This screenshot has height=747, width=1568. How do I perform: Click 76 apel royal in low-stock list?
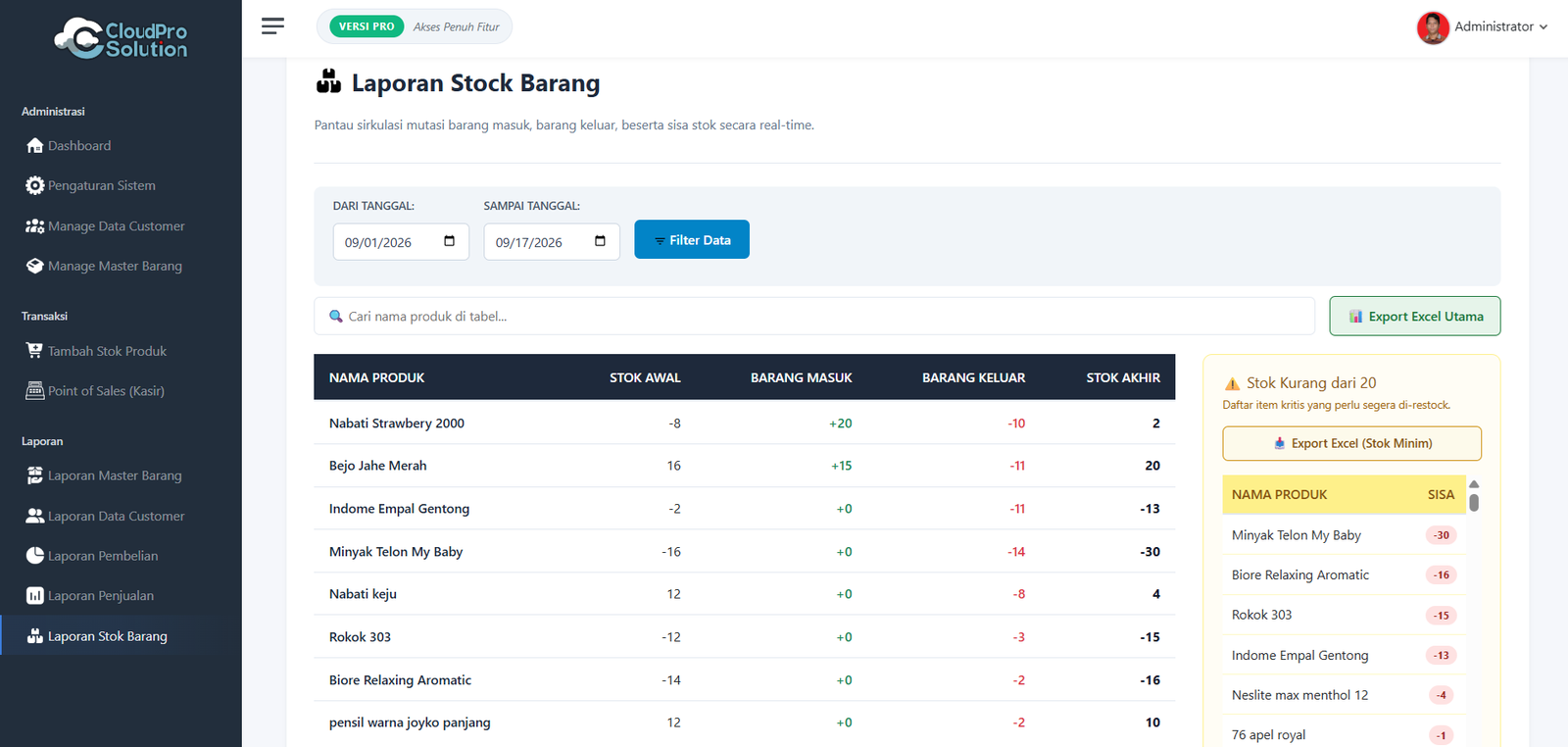coord(1269,735)
